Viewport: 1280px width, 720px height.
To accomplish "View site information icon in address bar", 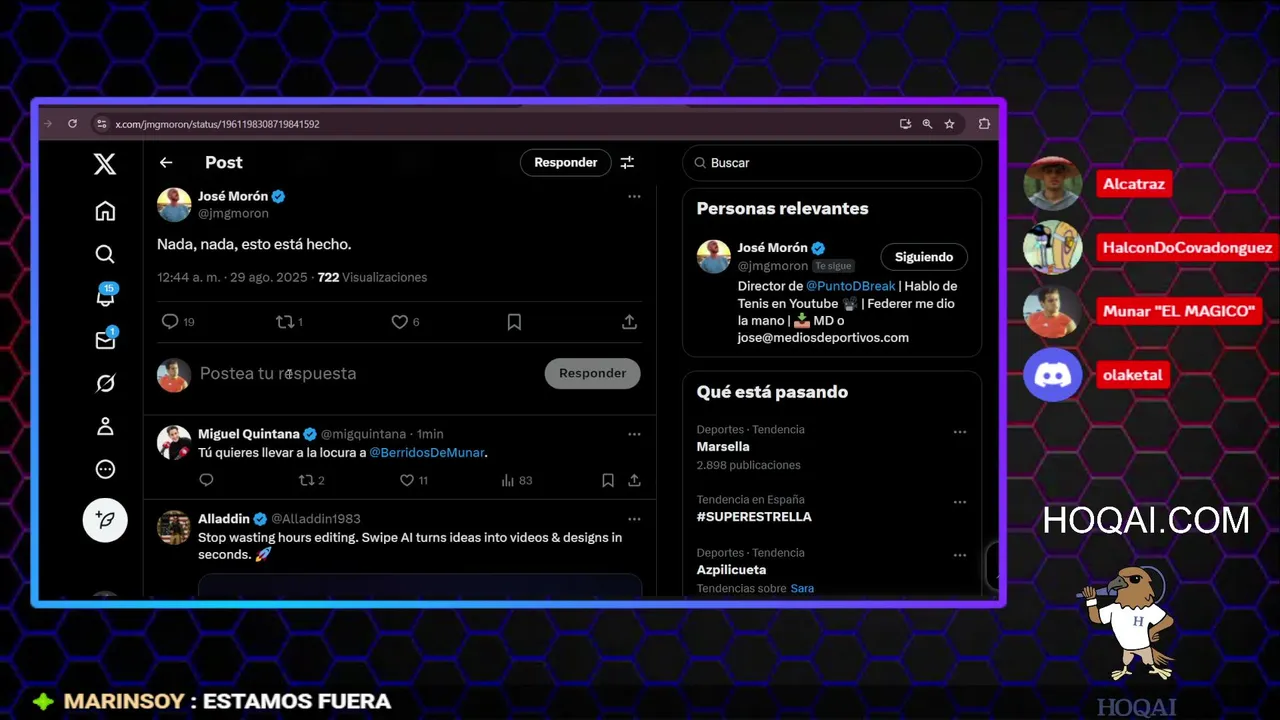I will click(x=100, y=124).
